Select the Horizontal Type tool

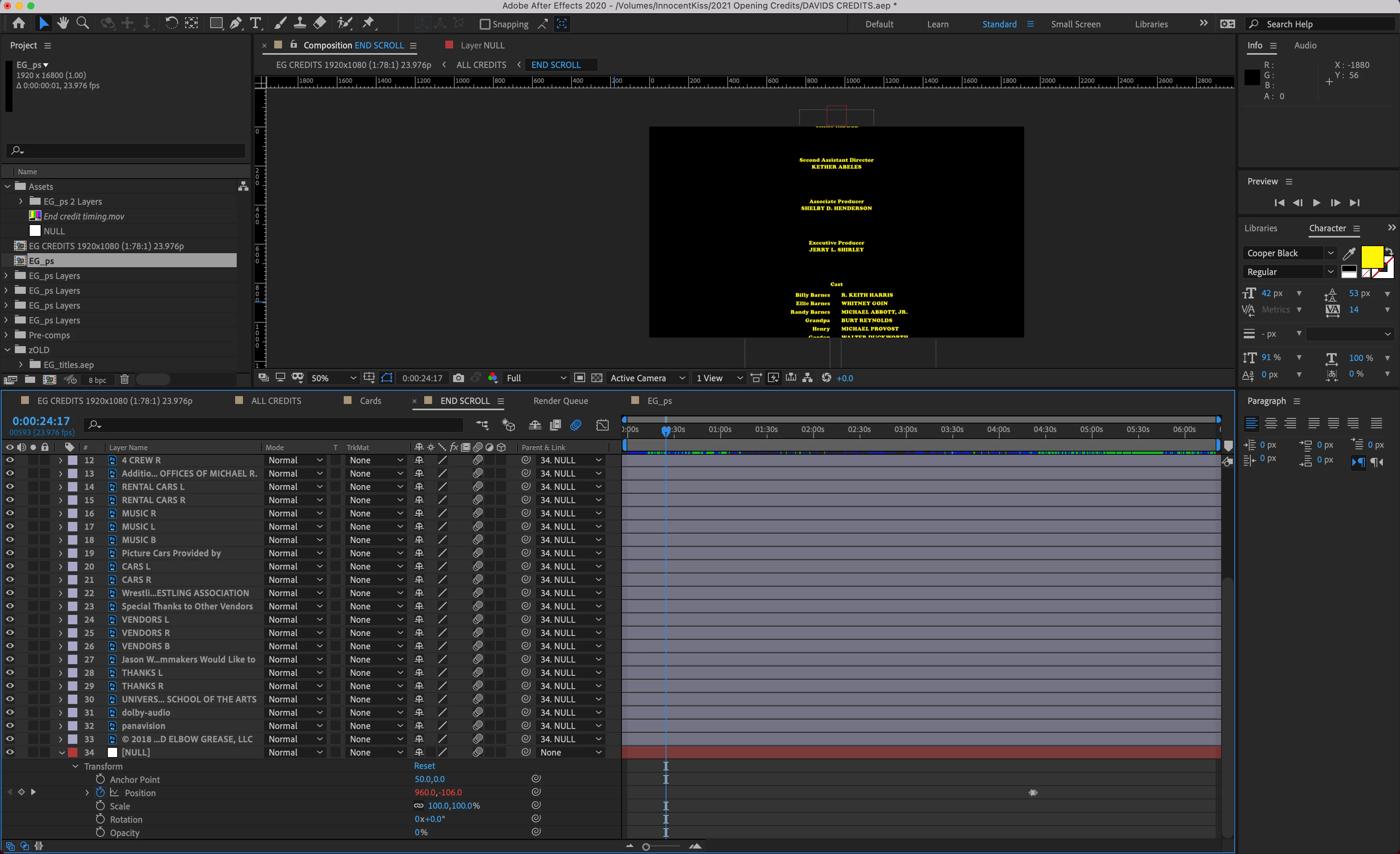coord(256,23)
